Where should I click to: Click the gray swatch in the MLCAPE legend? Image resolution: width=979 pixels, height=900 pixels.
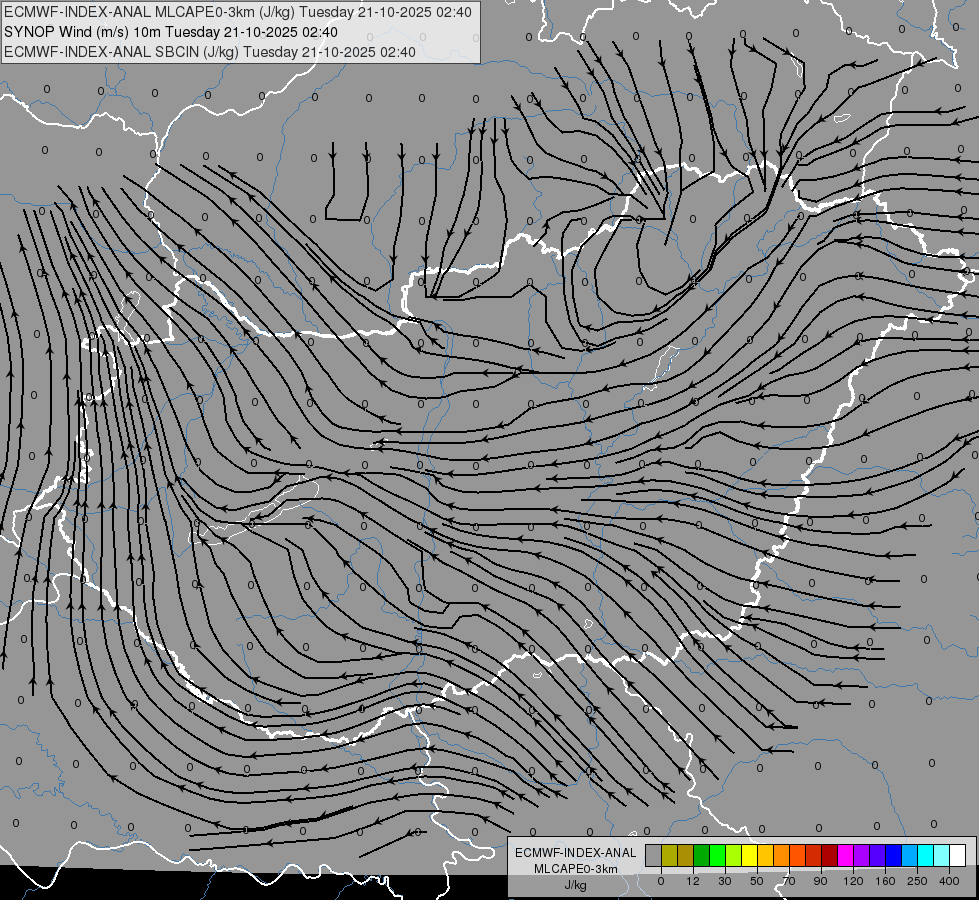tap(654, 855)
